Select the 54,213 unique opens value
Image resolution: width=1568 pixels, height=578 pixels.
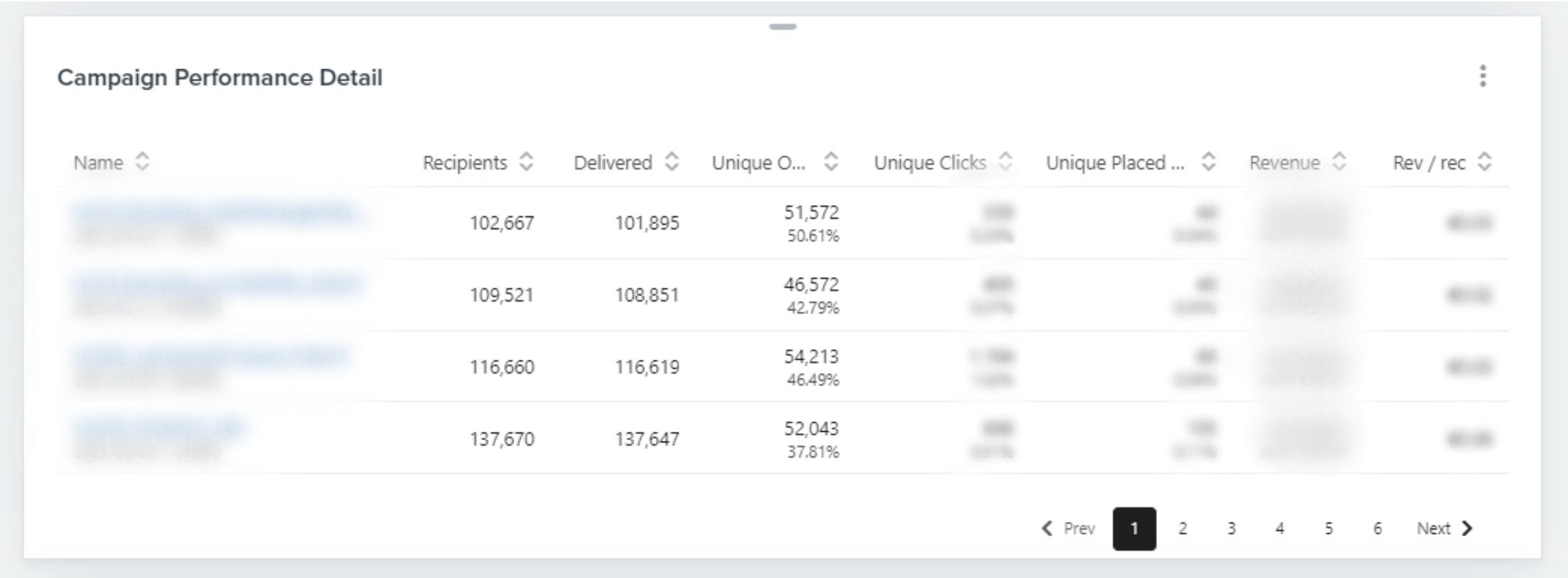[x=811, y=356]
